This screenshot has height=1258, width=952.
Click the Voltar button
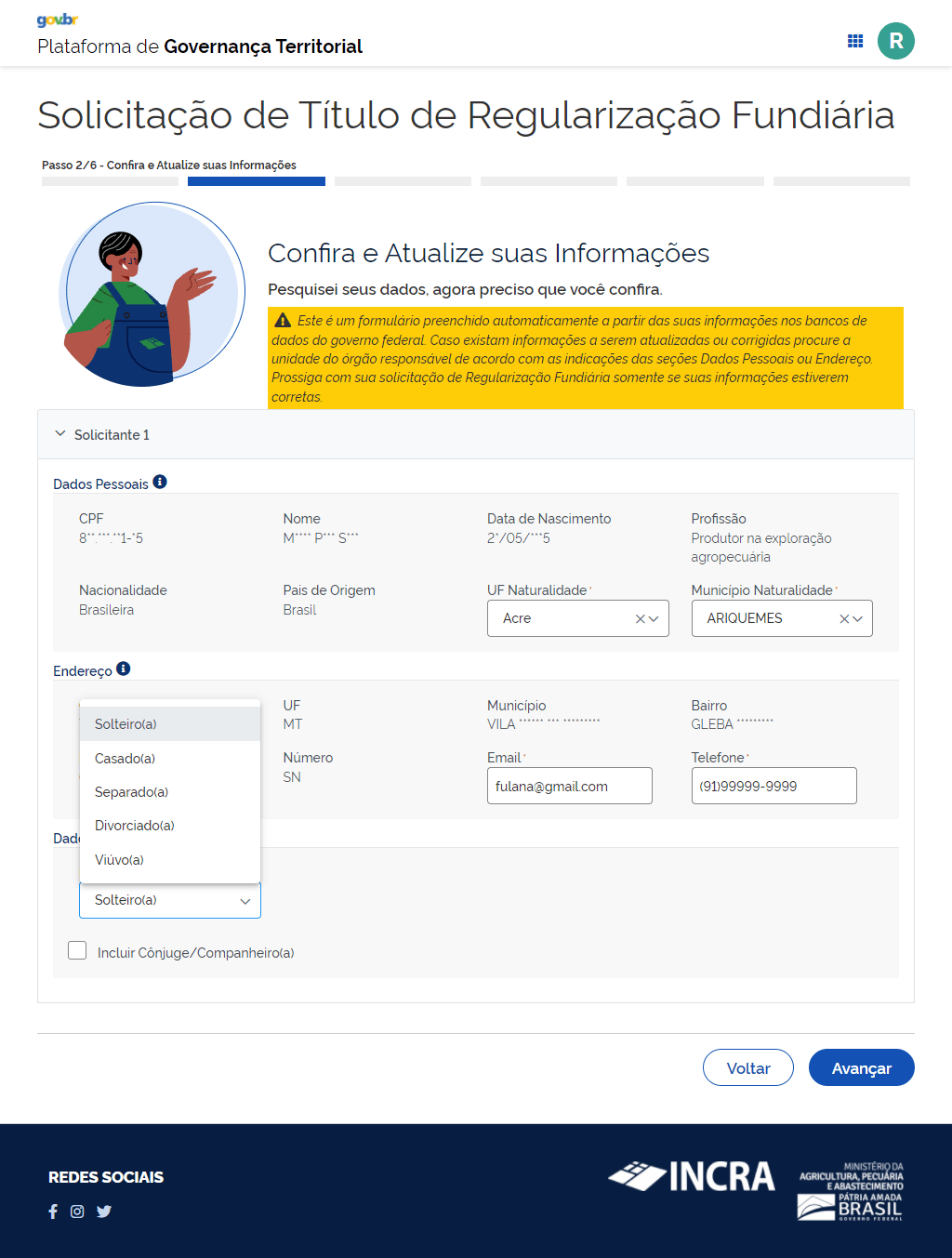747,1068
